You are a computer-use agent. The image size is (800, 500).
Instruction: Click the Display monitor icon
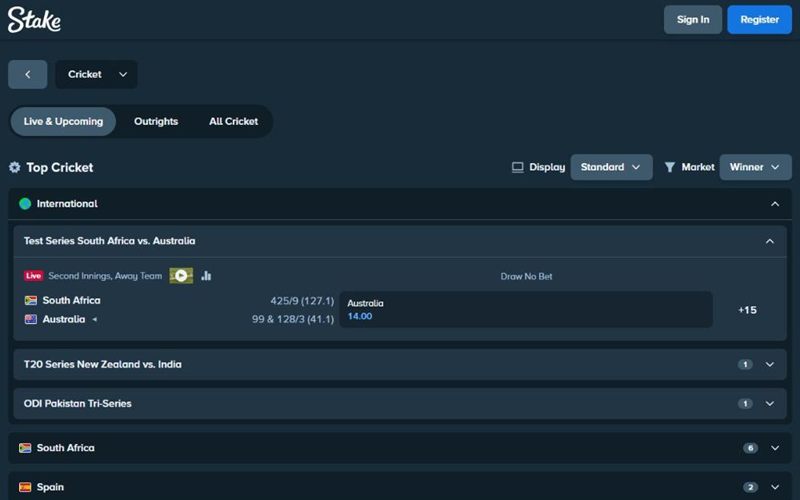pyautogui.click(x=517, y=167)
